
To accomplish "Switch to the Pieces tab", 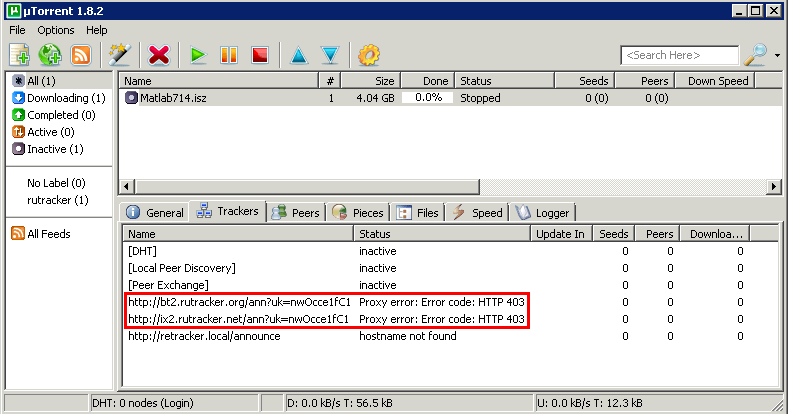I will point(358,213).
